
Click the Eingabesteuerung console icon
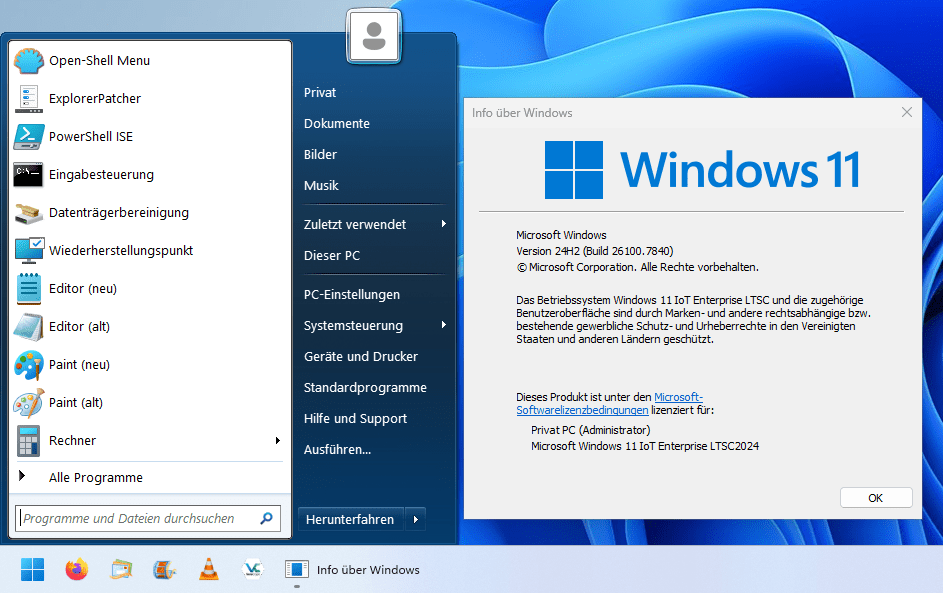[x=28, y=174]
